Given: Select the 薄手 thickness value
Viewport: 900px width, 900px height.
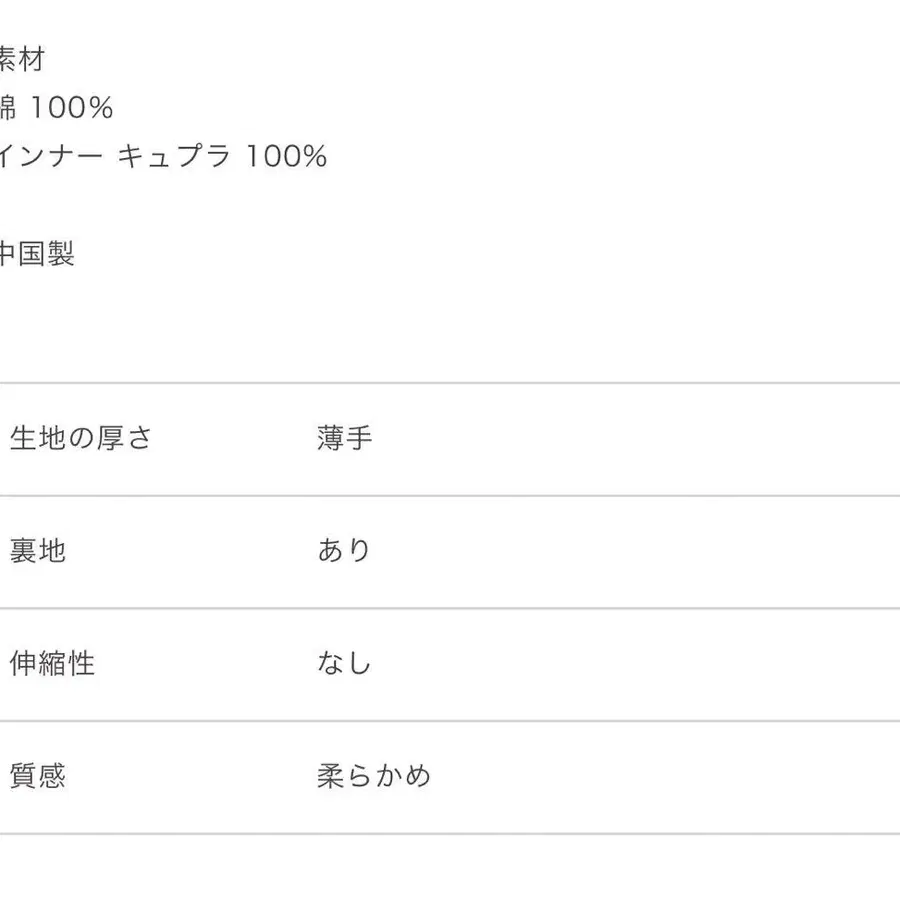Looking at the screenshot, I should 345,438.
